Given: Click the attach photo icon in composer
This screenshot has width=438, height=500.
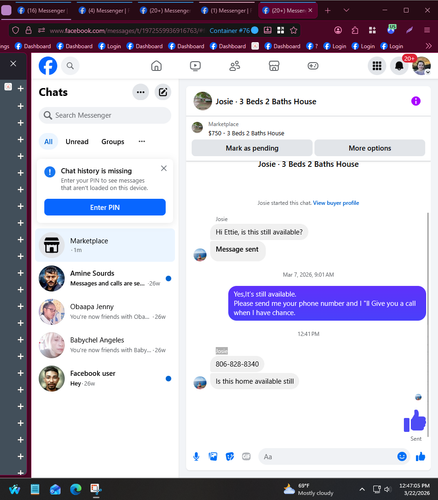Looking at the screenshot, I should [213, 456].
